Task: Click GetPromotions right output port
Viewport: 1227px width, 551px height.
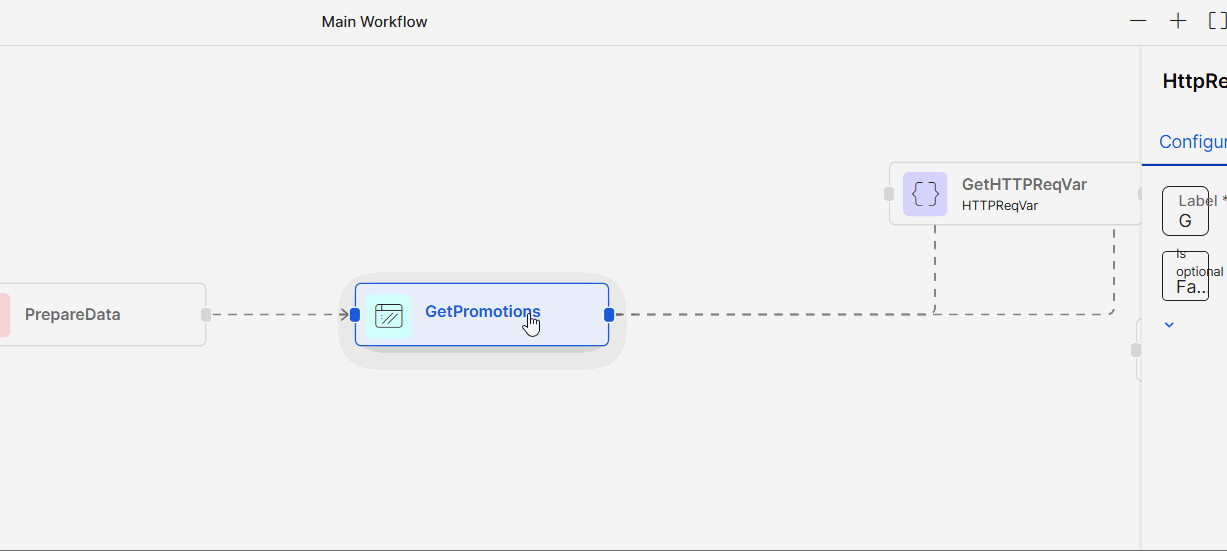Action: pyautogui.click(x=609, y=315)
